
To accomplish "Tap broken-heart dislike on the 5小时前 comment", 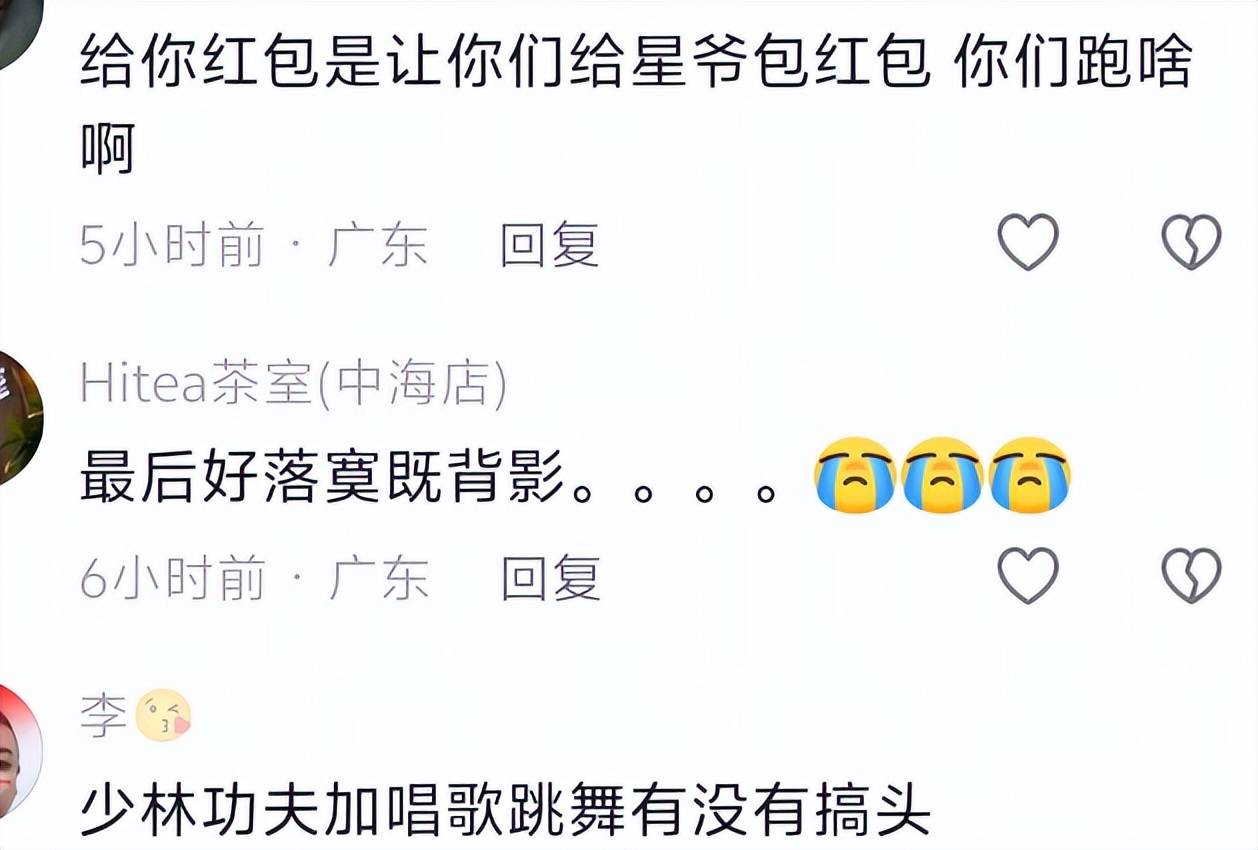I will [x=1191, y=242].
